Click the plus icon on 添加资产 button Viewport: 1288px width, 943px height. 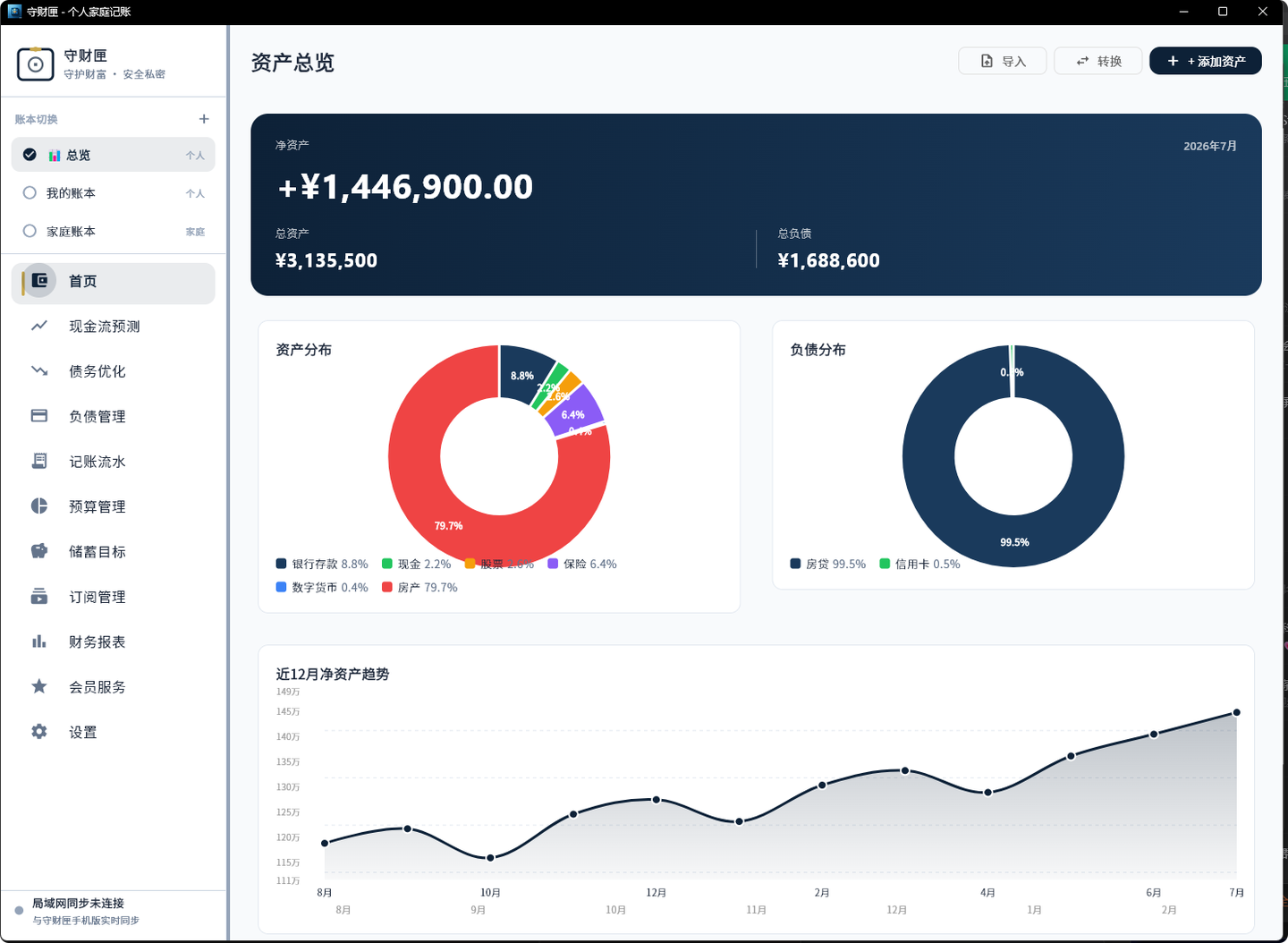point(1173,61)
